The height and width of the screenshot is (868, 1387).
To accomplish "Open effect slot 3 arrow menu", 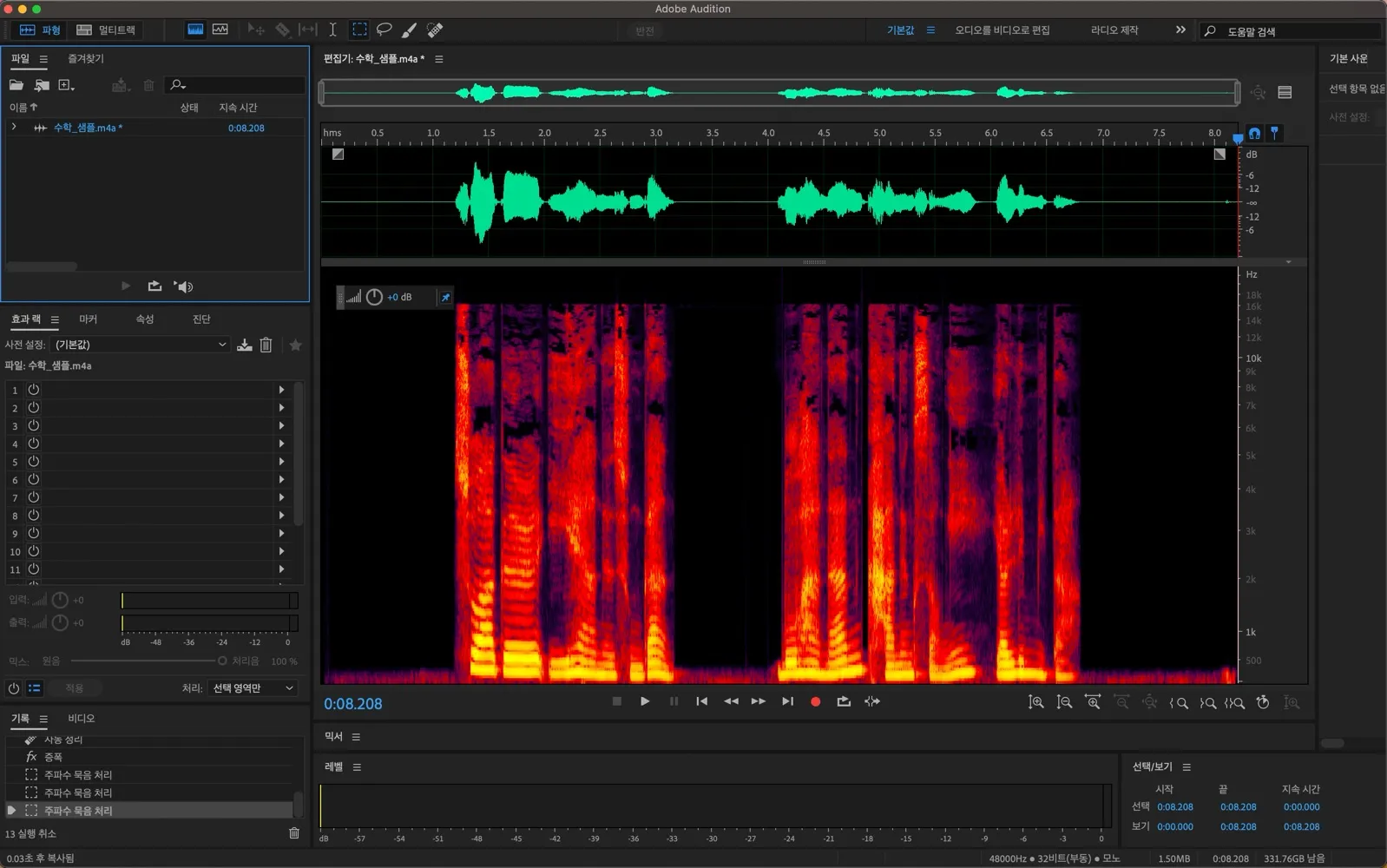I will 281,426.
